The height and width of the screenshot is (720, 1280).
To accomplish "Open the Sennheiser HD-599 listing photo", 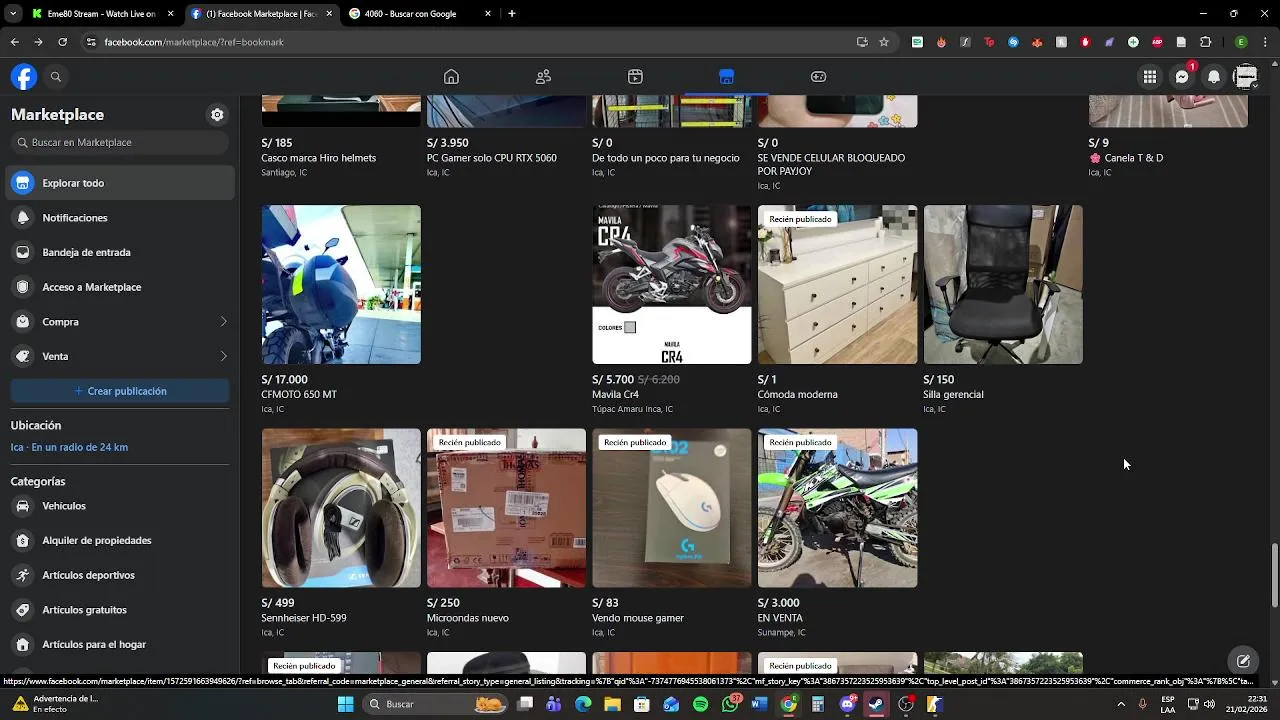I will [x=341, y=508].
